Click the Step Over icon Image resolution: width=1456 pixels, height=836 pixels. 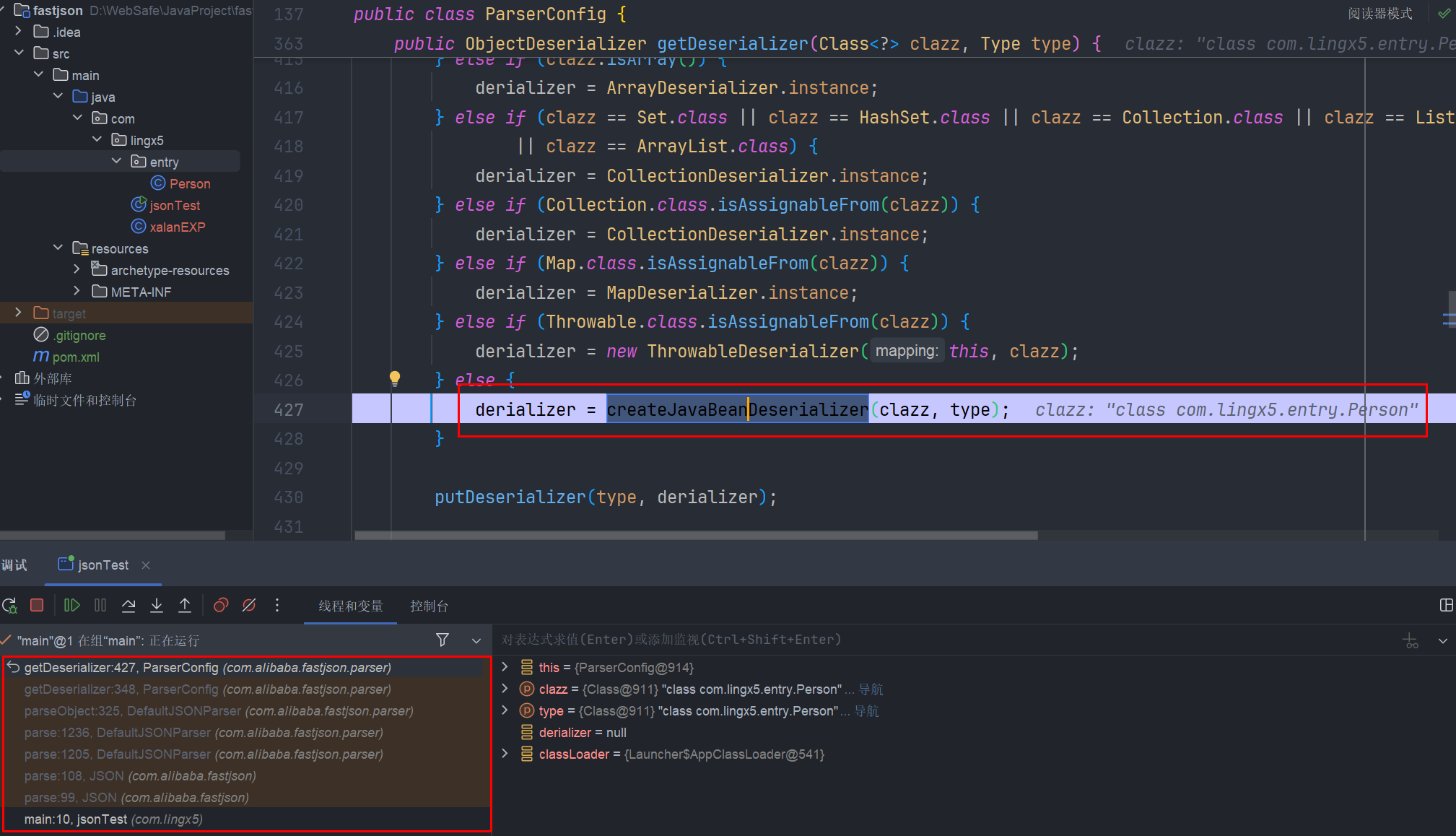(x=128, y=606)
